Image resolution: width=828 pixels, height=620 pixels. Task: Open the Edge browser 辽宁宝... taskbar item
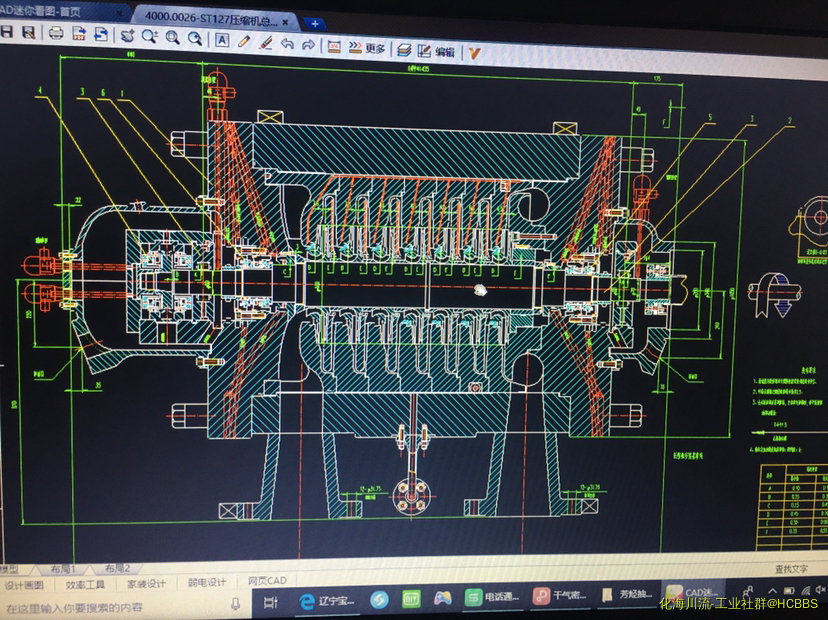(x=326, y=601)
